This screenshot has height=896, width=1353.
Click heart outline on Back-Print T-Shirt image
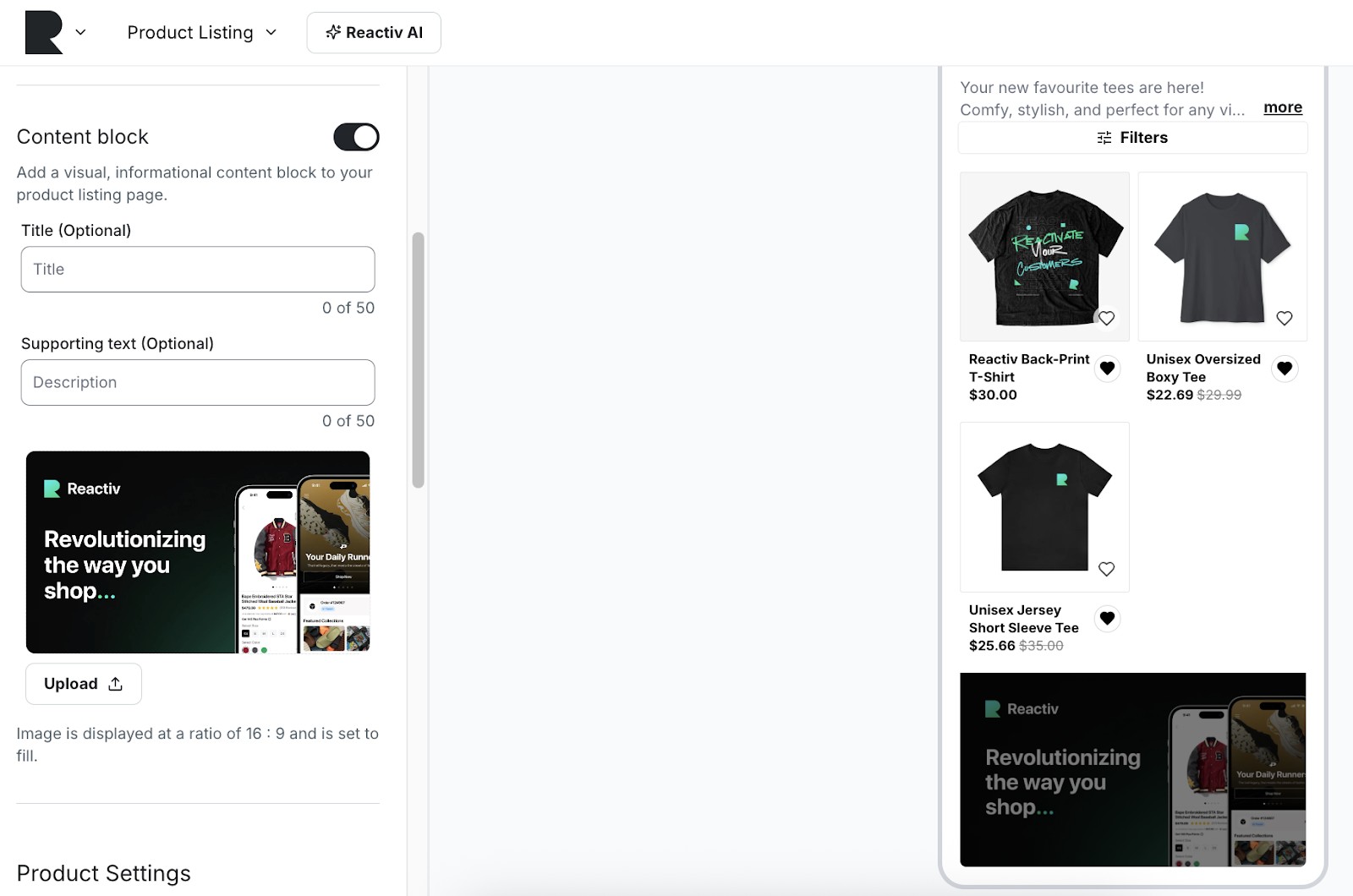tap(1106, 318)
